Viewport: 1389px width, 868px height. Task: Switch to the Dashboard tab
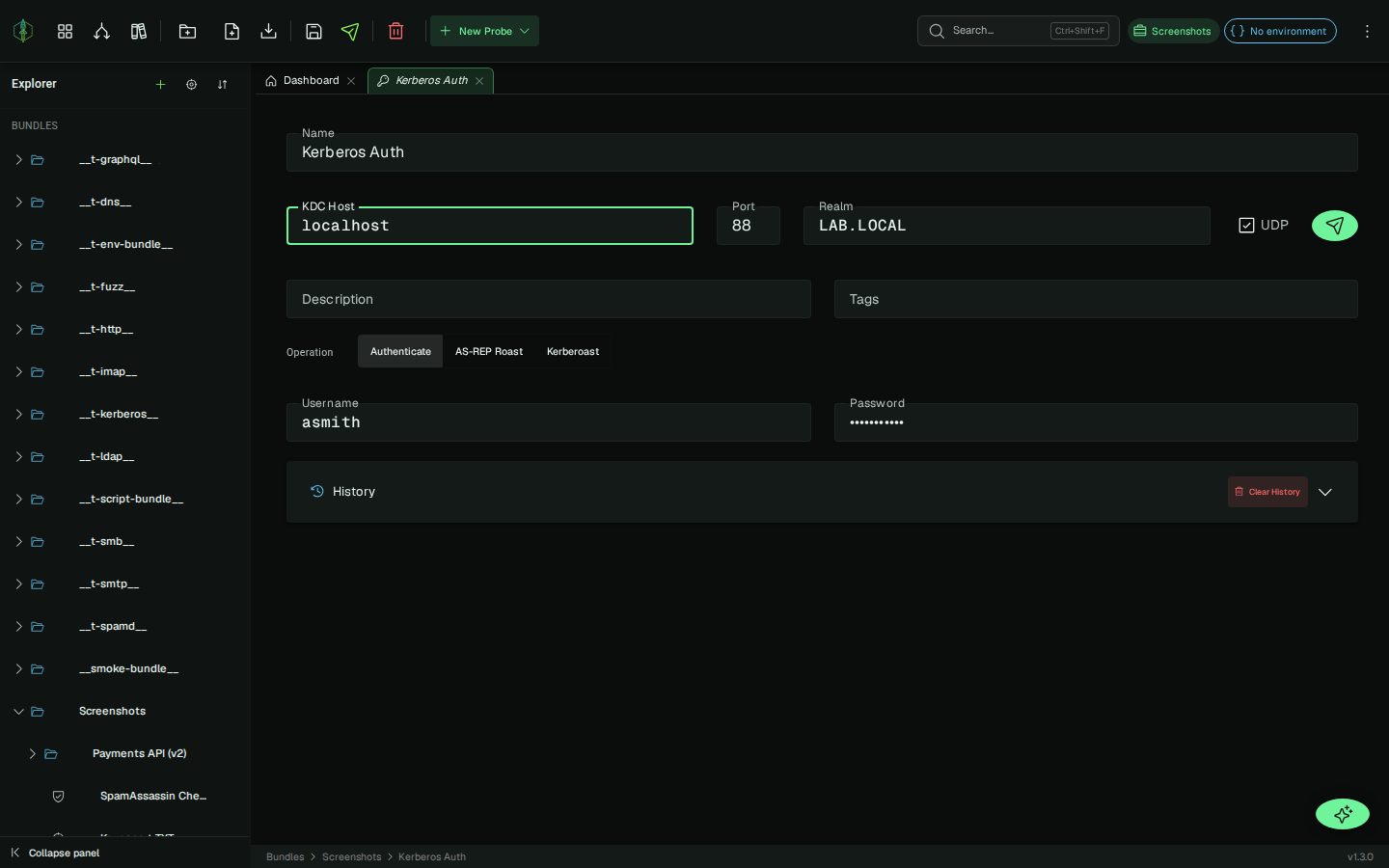coord(311,81)
